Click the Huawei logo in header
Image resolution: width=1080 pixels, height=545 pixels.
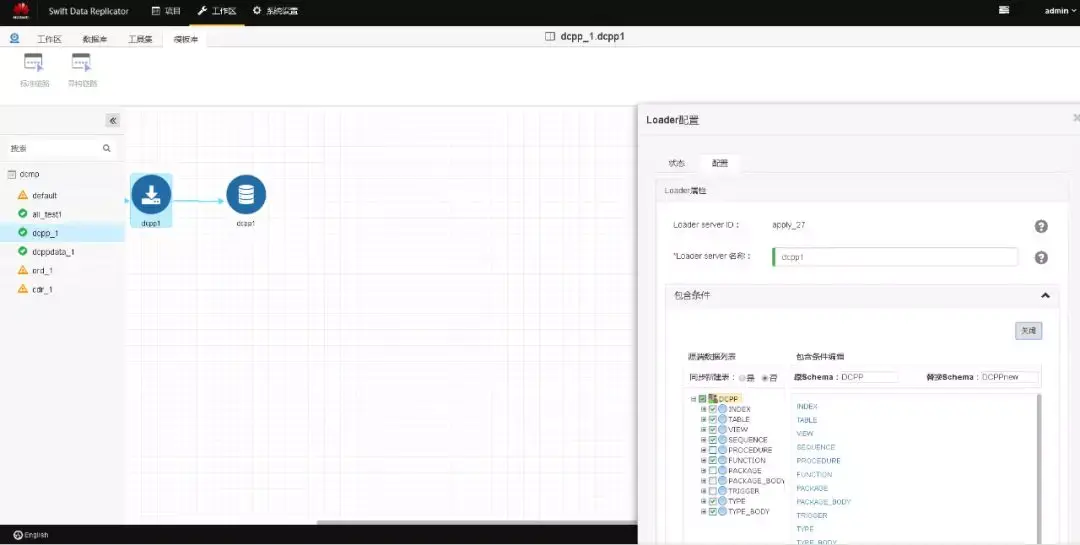pyautogui.click(x=21, y=10)
